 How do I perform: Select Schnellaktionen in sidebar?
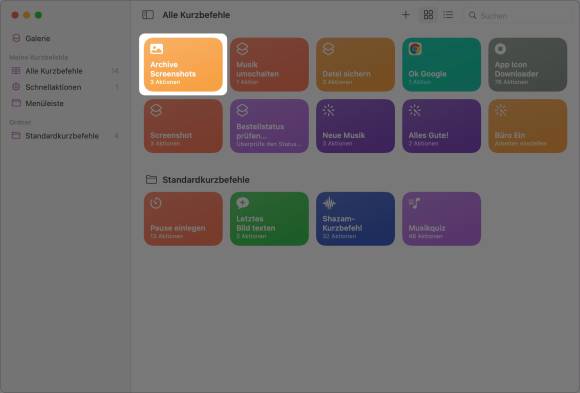coord(65,87)
